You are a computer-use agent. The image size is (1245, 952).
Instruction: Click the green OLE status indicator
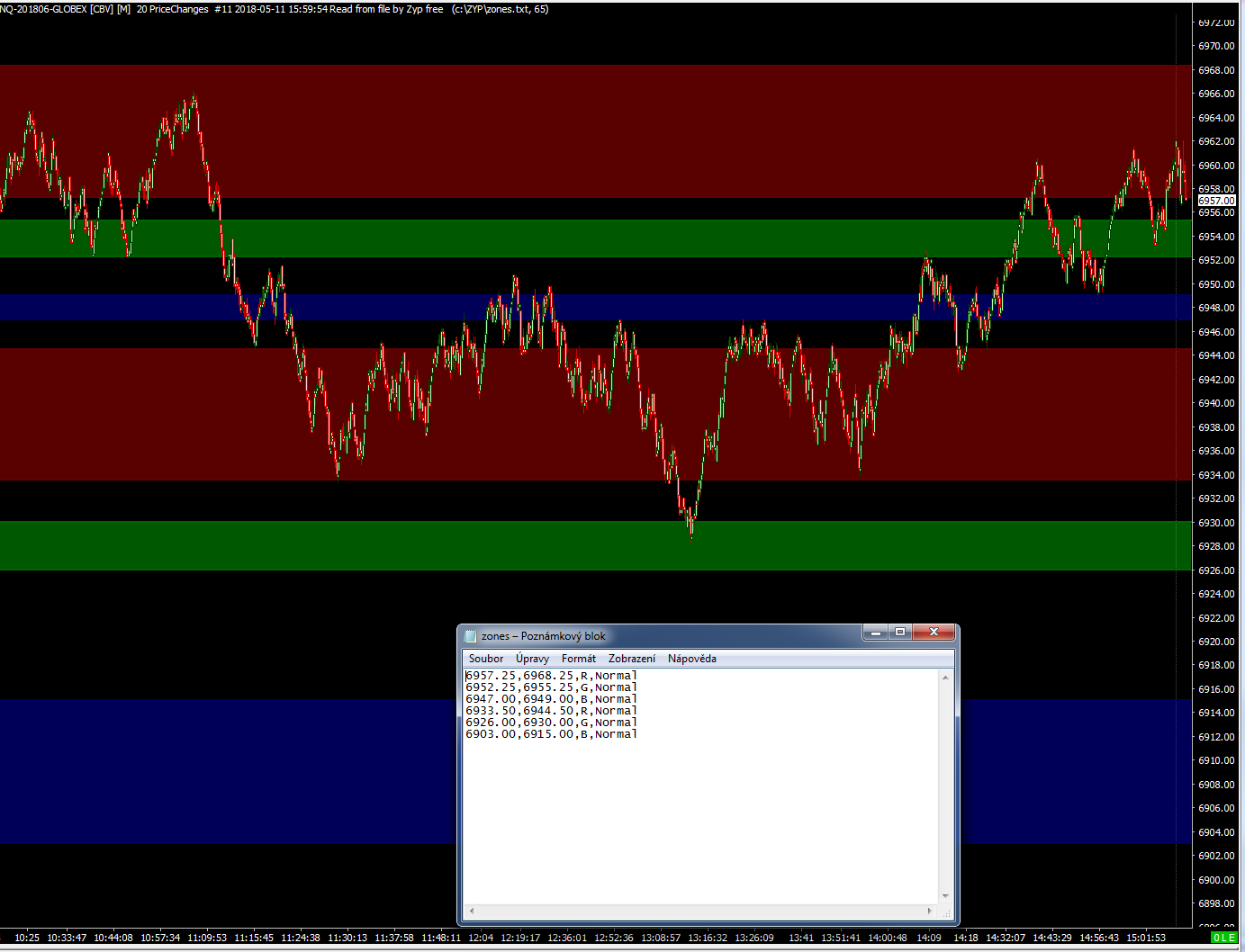tap(1223, 938)
